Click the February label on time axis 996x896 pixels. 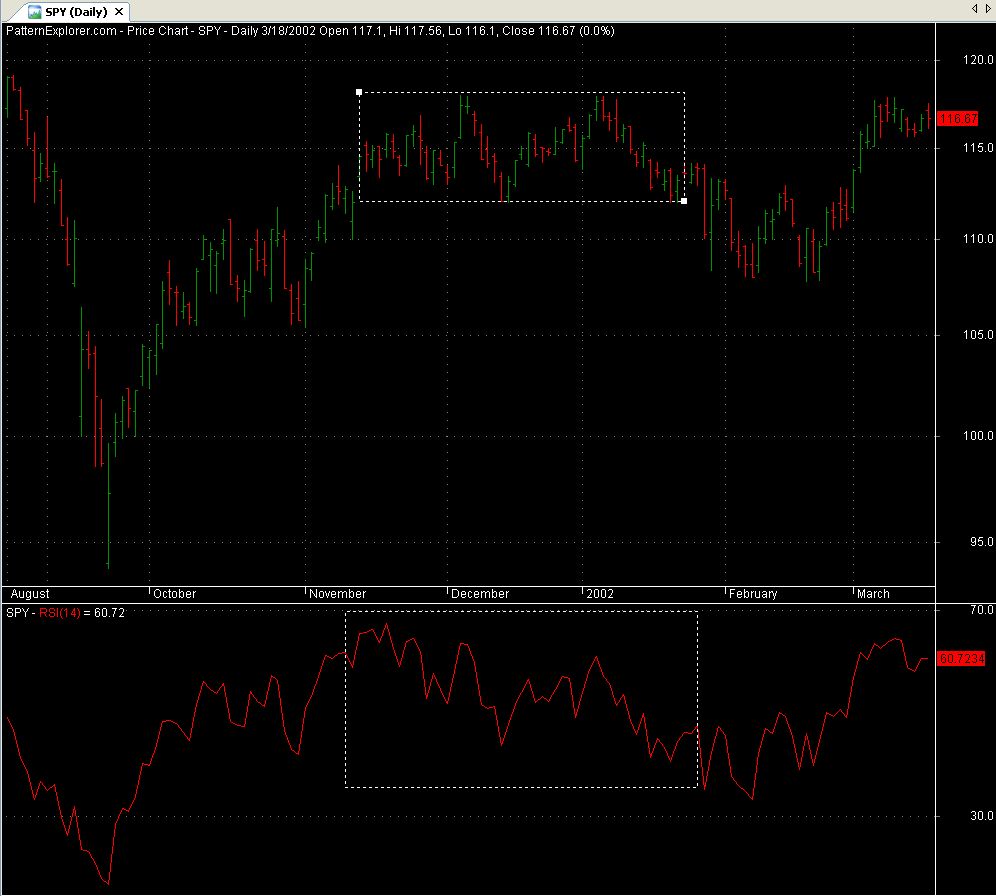(x=753, y=594)
